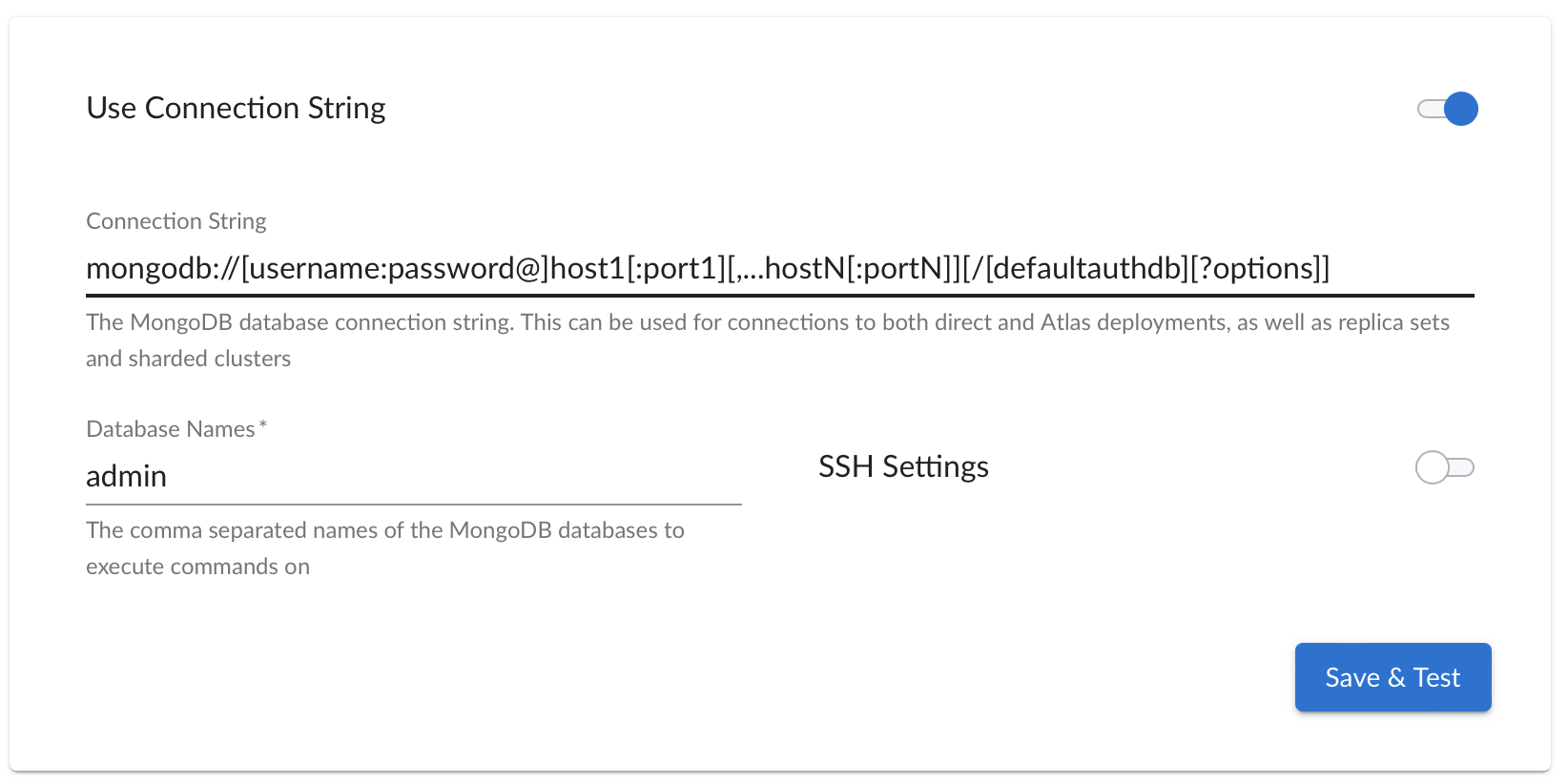Click the Connection String field label

click(175, 221)
